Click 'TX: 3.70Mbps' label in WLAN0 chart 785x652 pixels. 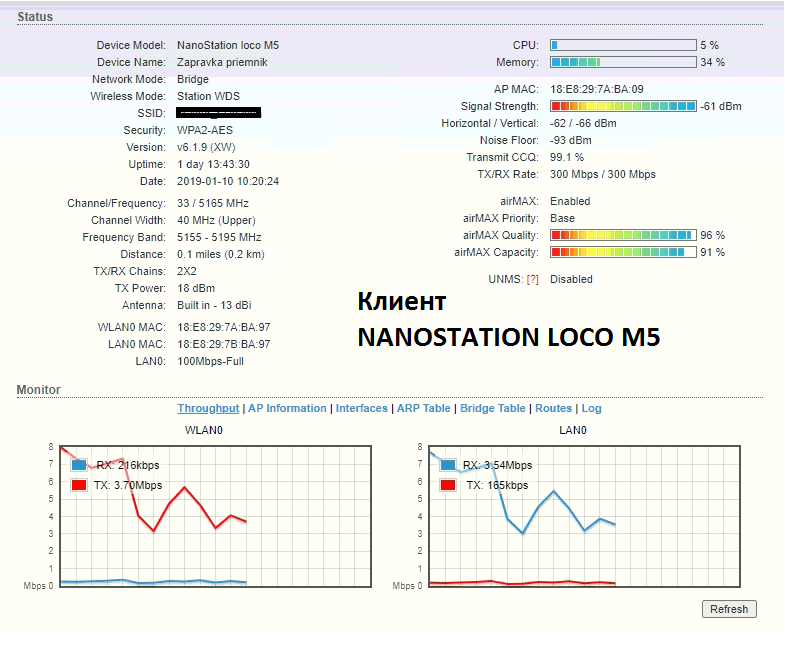click(x=128, y=485)
